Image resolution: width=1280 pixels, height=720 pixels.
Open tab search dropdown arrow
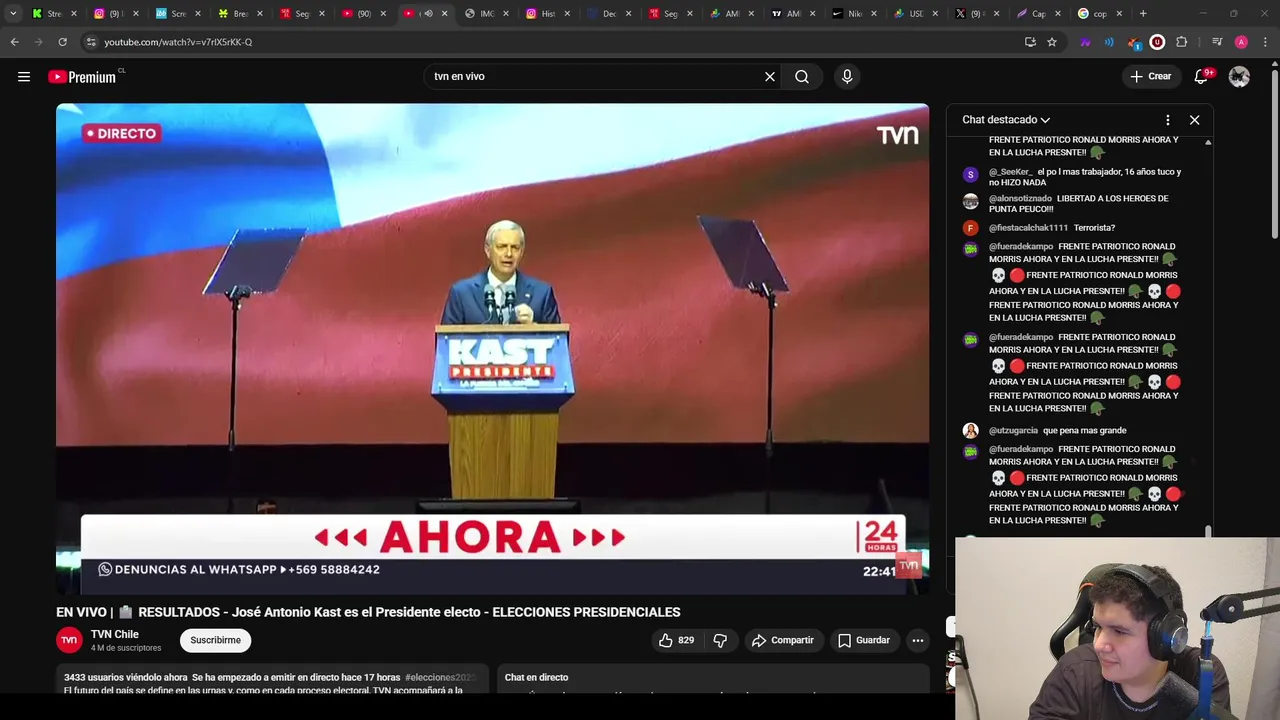pyautogui.click(x=13, y=14)
